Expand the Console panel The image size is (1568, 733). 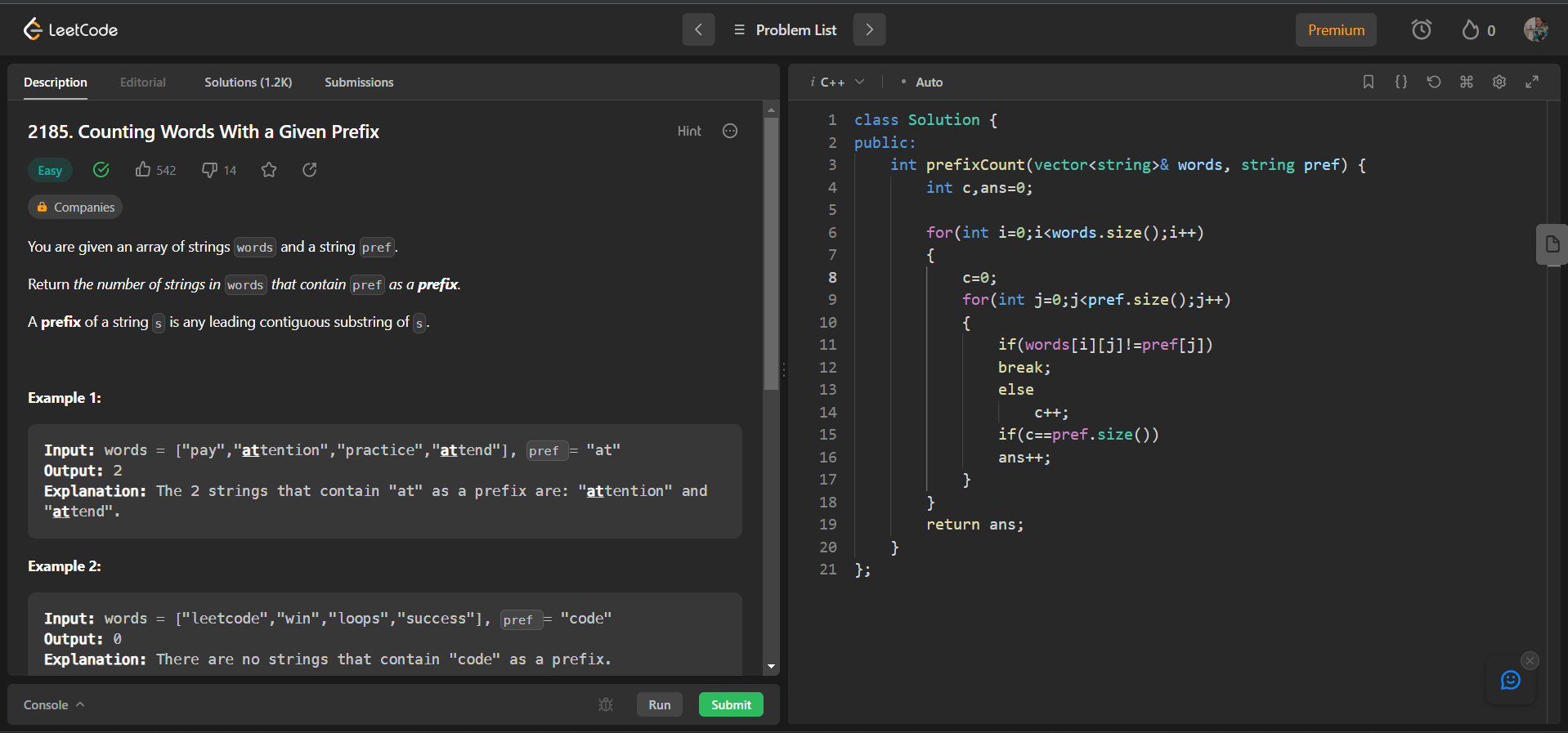[x=54, y=704]
